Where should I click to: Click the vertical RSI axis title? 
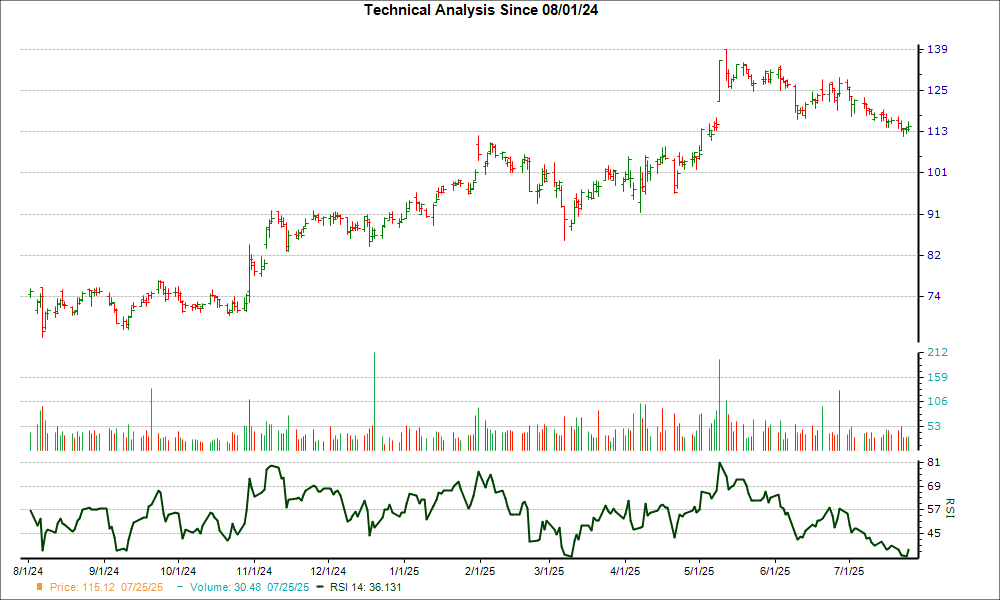(x=950, y=509)
